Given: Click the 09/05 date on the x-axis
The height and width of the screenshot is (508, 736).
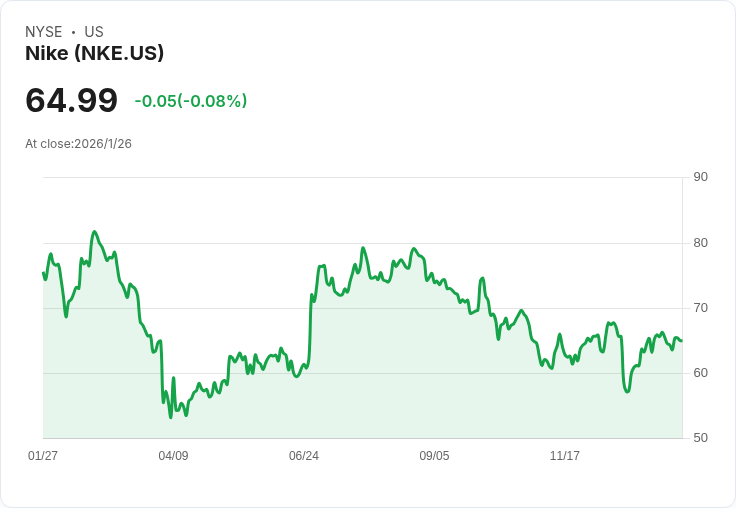Looking at the screenshot, I should pyautogui.click(x=434, y=456).
